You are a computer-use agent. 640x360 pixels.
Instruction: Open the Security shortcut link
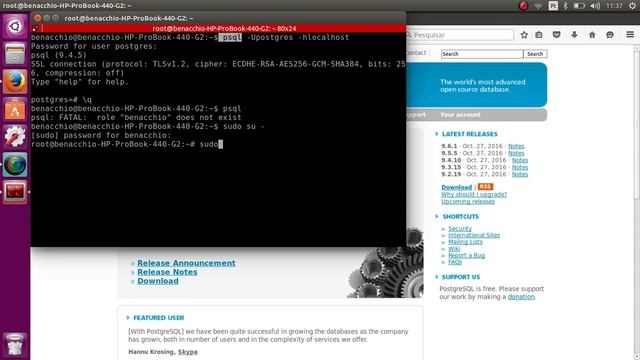[460, 229]
